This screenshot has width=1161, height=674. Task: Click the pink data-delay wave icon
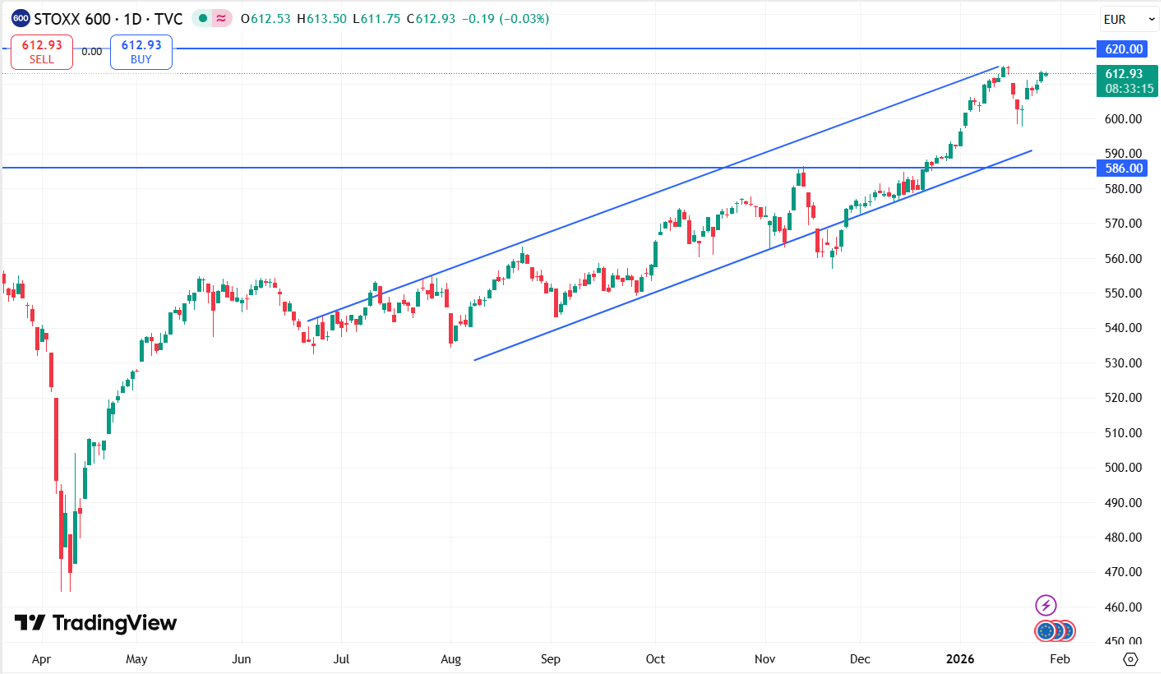pos(221,19)
